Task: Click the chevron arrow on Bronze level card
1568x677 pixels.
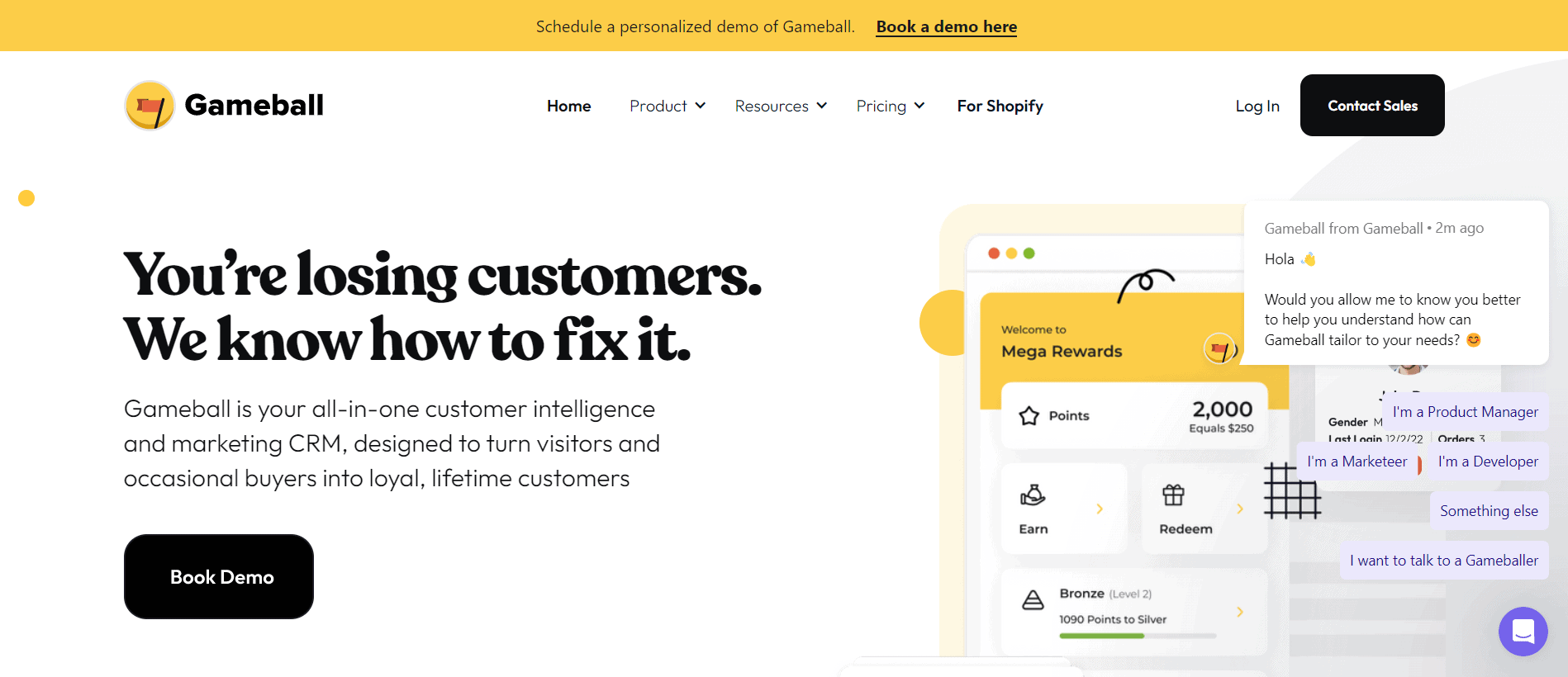Action: (1240, 612)
